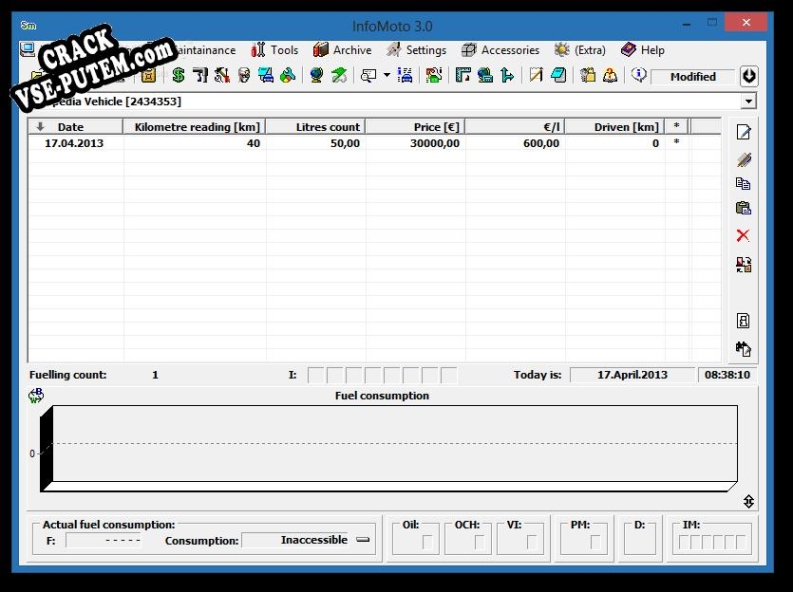Image resolution: width=793 pixels, height=592 pixels.
Task: Click the Litres count column header
Action: [x=316, y=127]
